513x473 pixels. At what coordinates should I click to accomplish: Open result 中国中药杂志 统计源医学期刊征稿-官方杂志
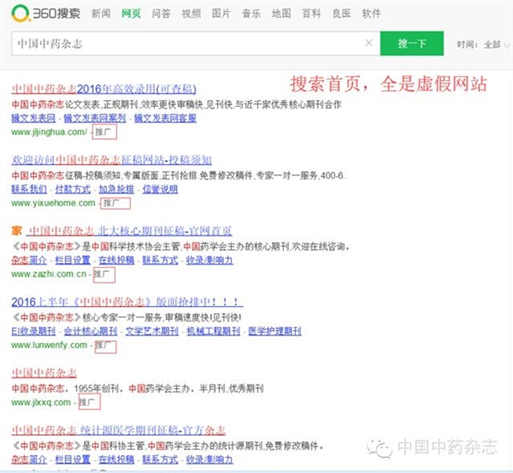click(119, 430)
